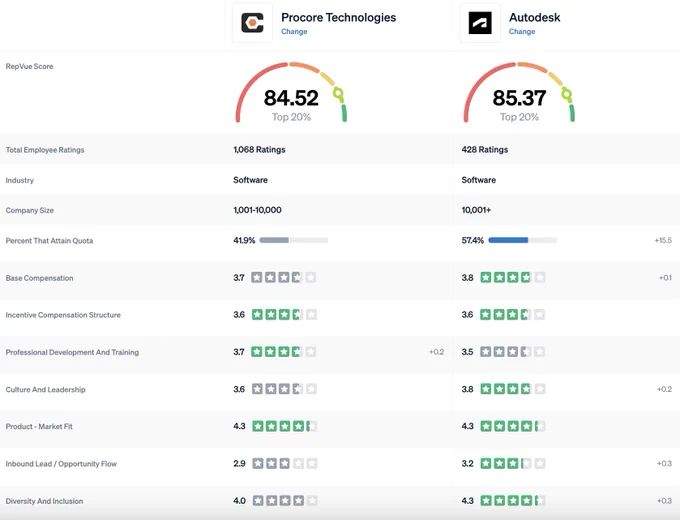The width and height of the screenshot is (680, 520).
Task: Click 'Top 20%' under Procore score
Action: tap(291, 117)
